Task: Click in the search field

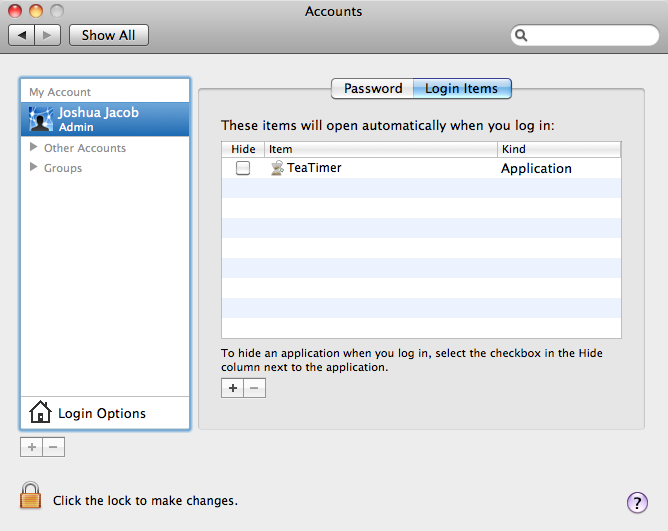Action: [x=584, y=35]
